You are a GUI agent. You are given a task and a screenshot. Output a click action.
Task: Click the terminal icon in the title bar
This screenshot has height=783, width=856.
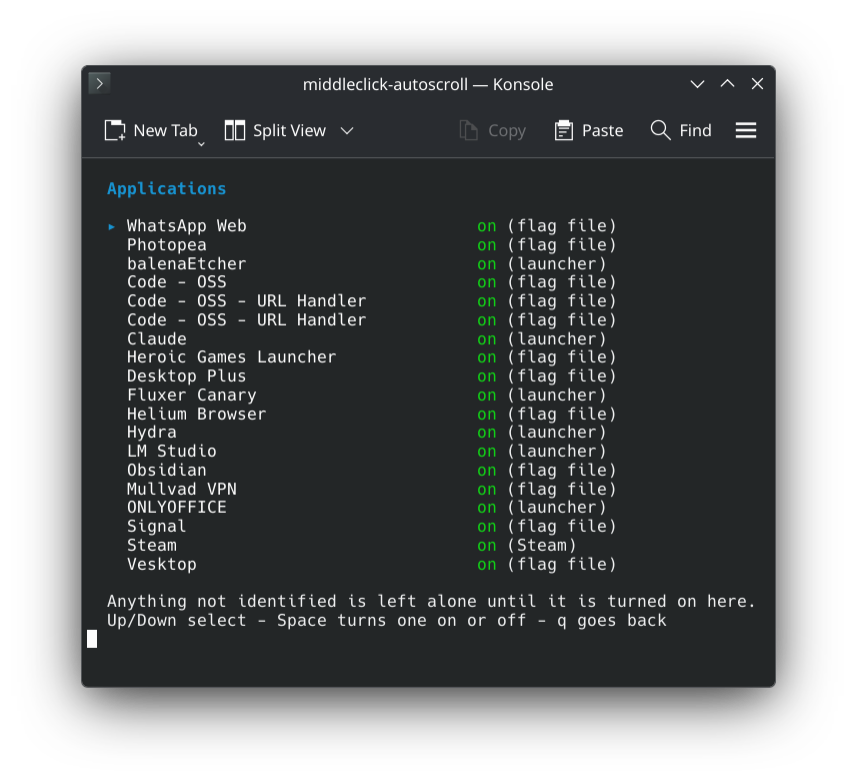pyautogui.click(x=99, y=84)
